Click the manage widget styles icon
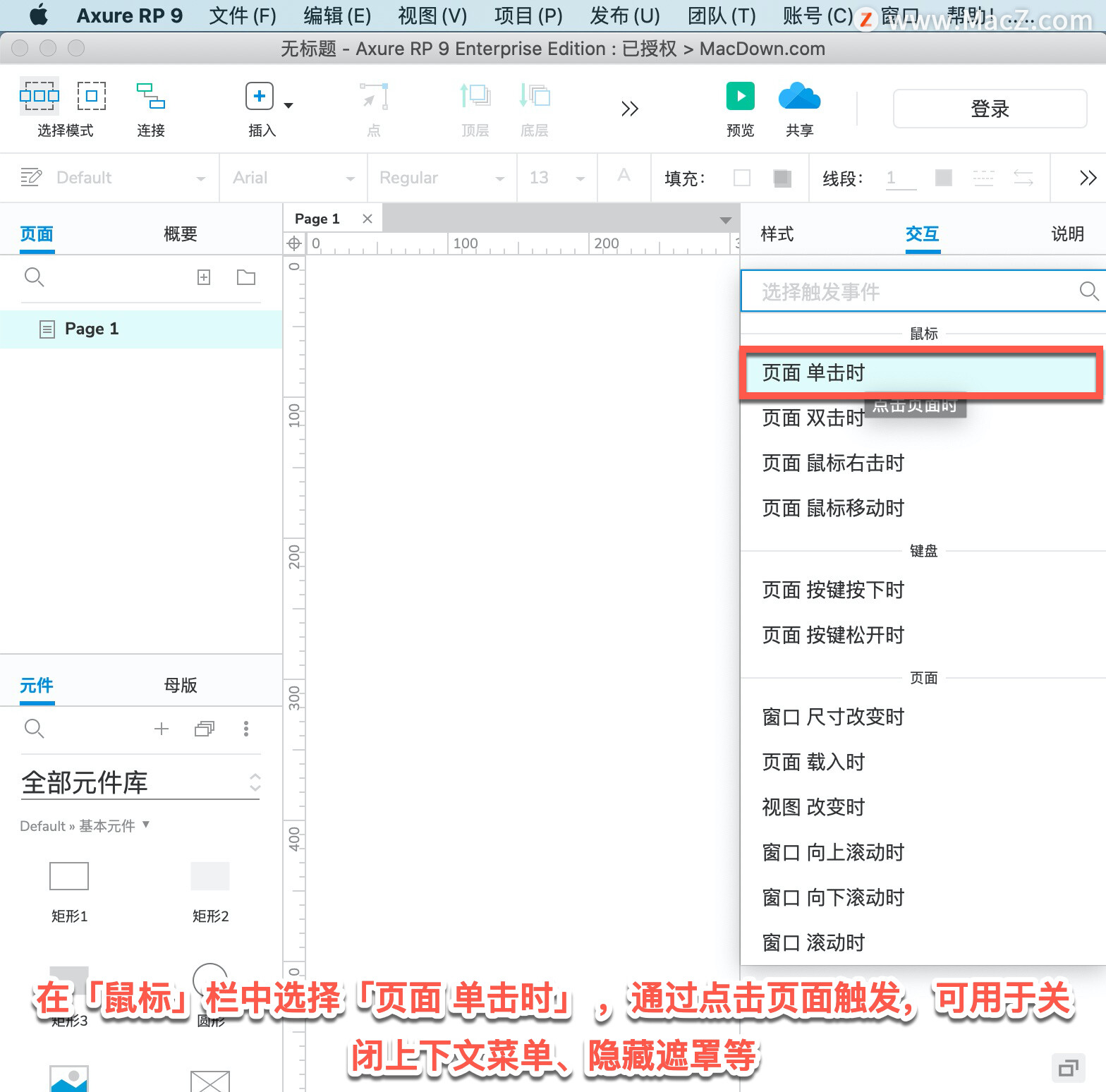Screen dimensions: 1106x1092 tap(31, 177)
